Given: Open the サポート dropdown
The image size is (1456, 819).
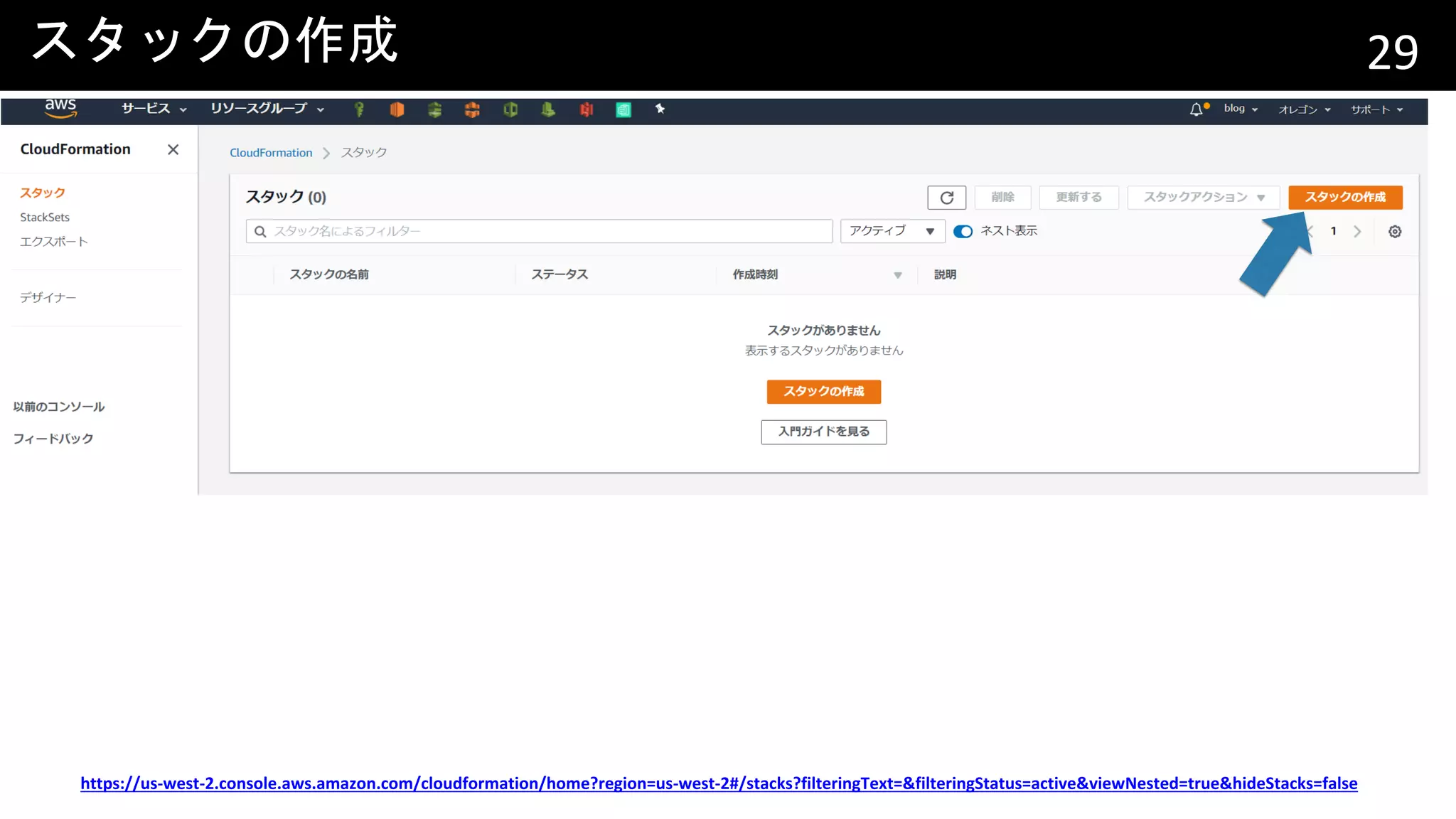Looking at the screenshot, I should [x=1377, y=109].
